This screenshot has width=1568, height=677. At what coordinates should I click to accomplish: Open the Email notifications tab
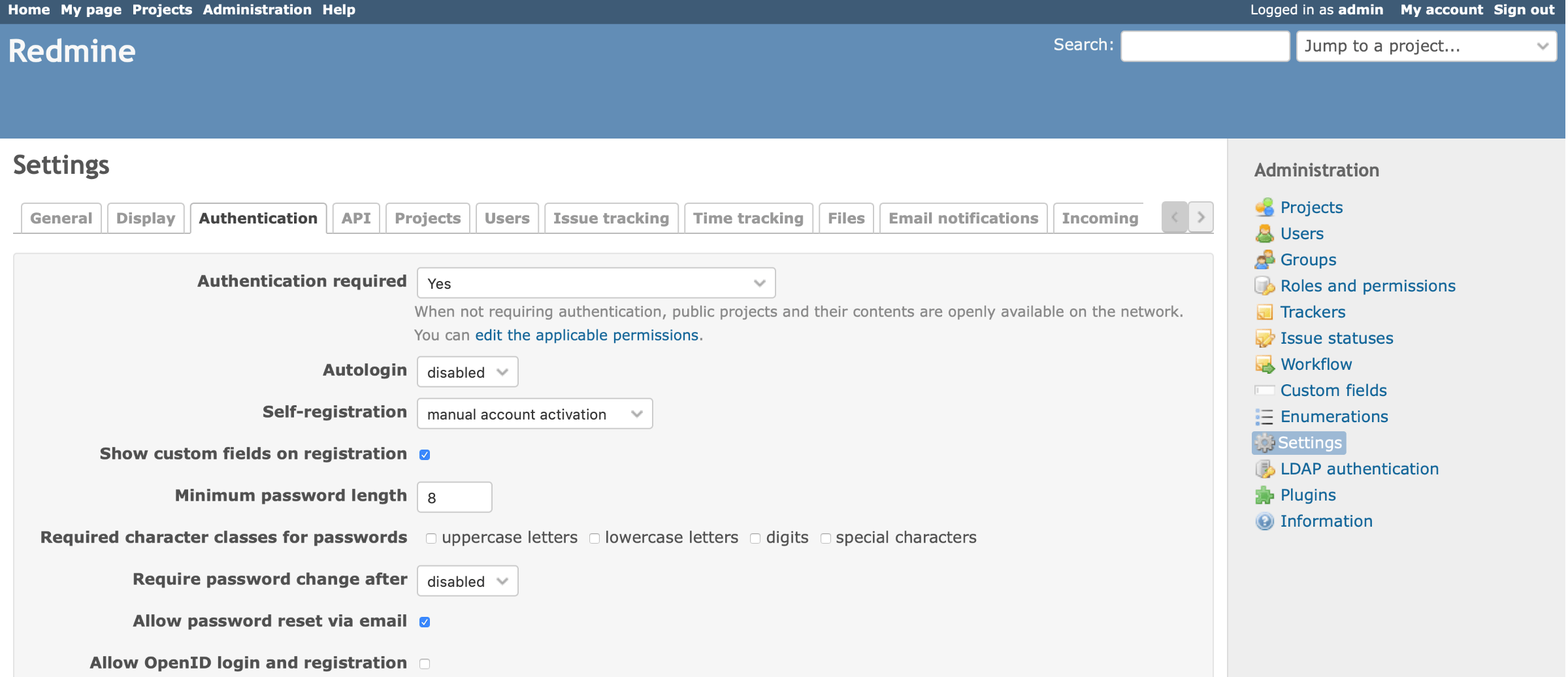(963, 218)
